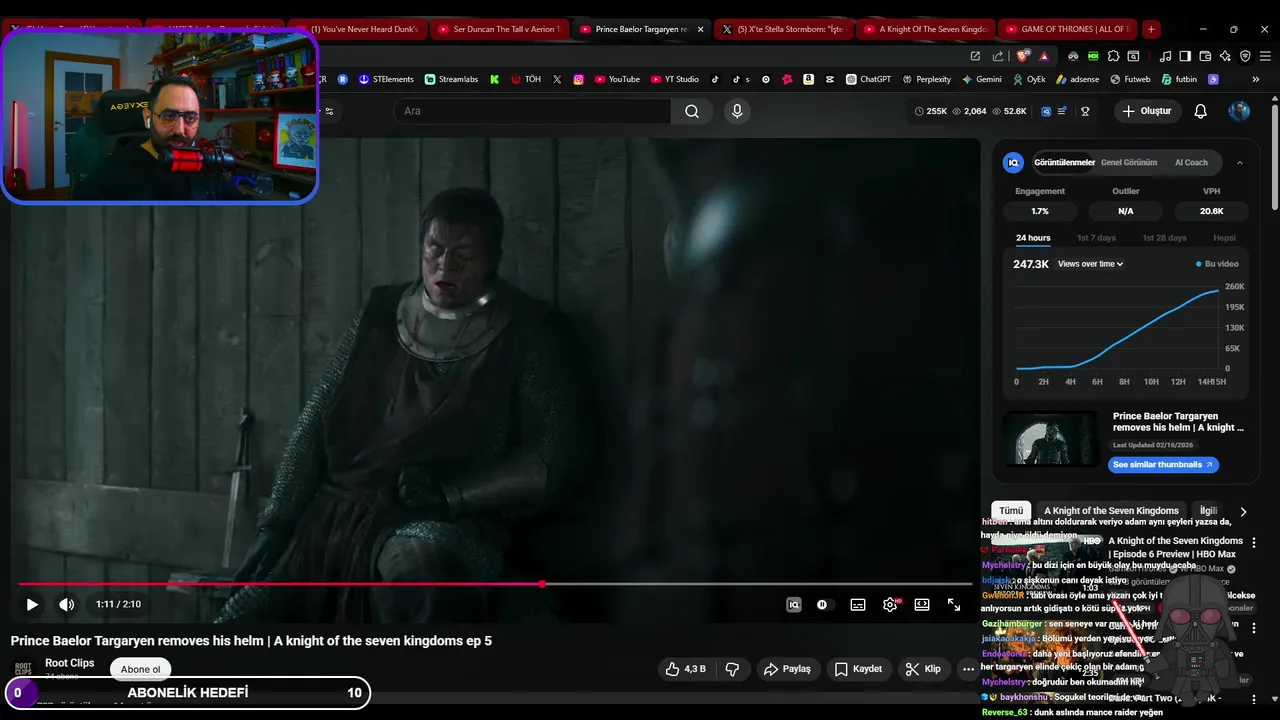Open adsense bookmark
This screenshot has height=720, width=1280.
[1076, 79]
